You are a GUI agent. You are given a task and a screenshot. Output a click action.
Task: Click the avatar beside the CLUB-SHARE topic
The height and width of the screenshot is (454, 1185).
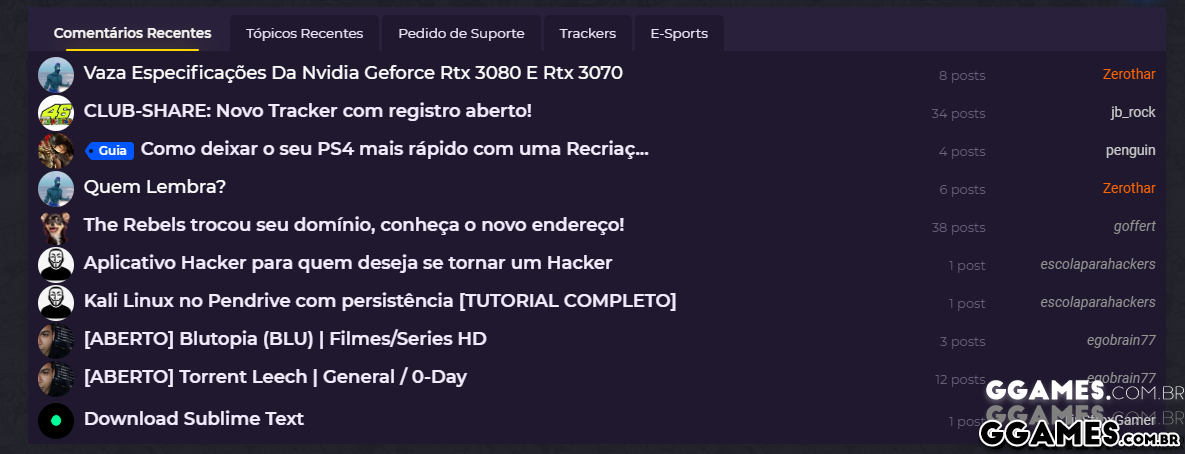coord(56,112)
